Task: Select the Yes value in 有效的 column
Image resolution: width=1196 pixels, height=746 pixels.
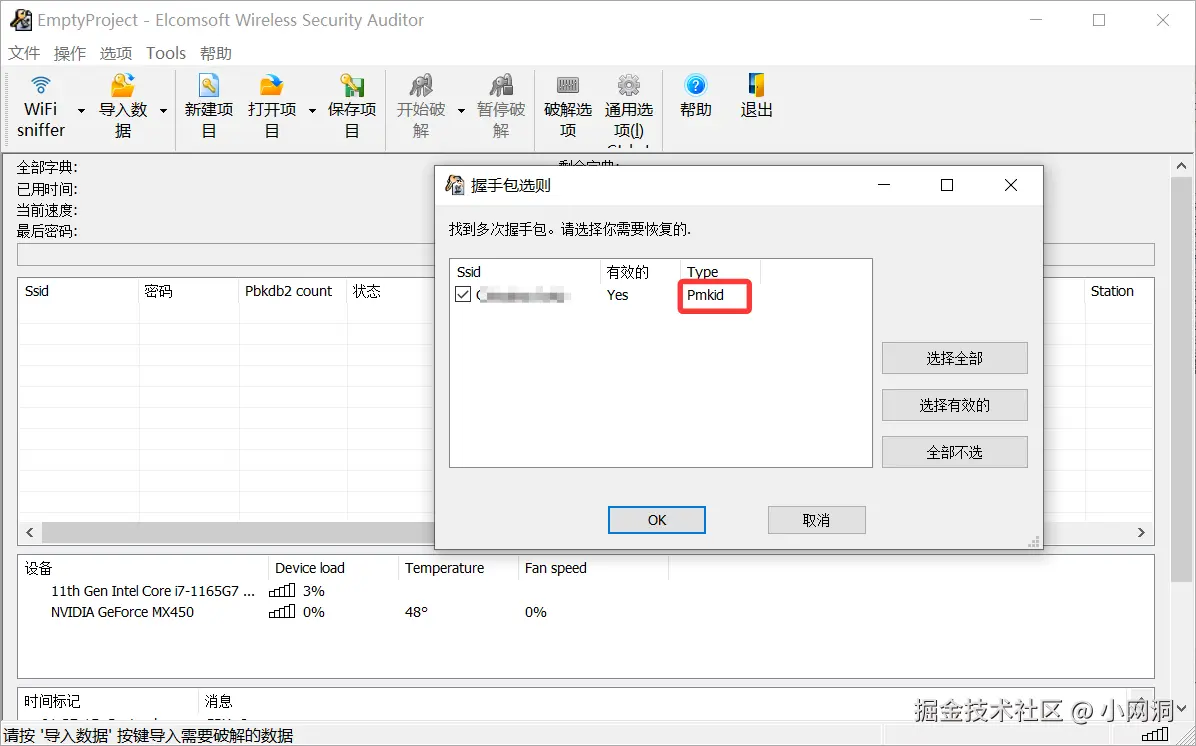Action: tap(617, 295)
